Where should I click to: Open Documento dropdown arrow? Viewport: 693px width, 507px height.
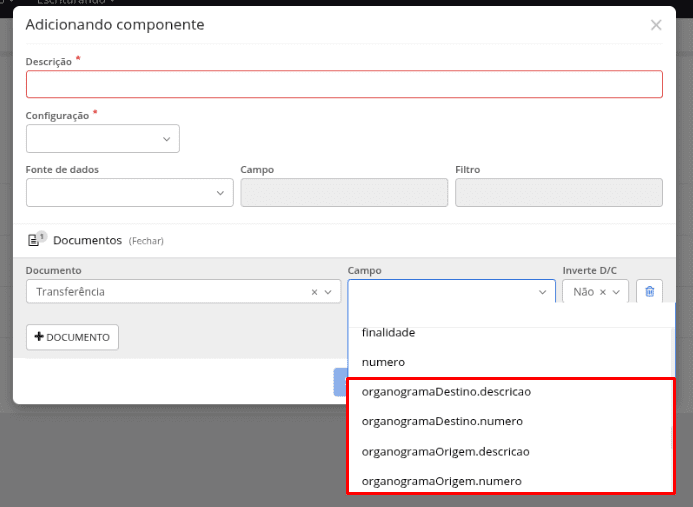click(x=328, y=292)
